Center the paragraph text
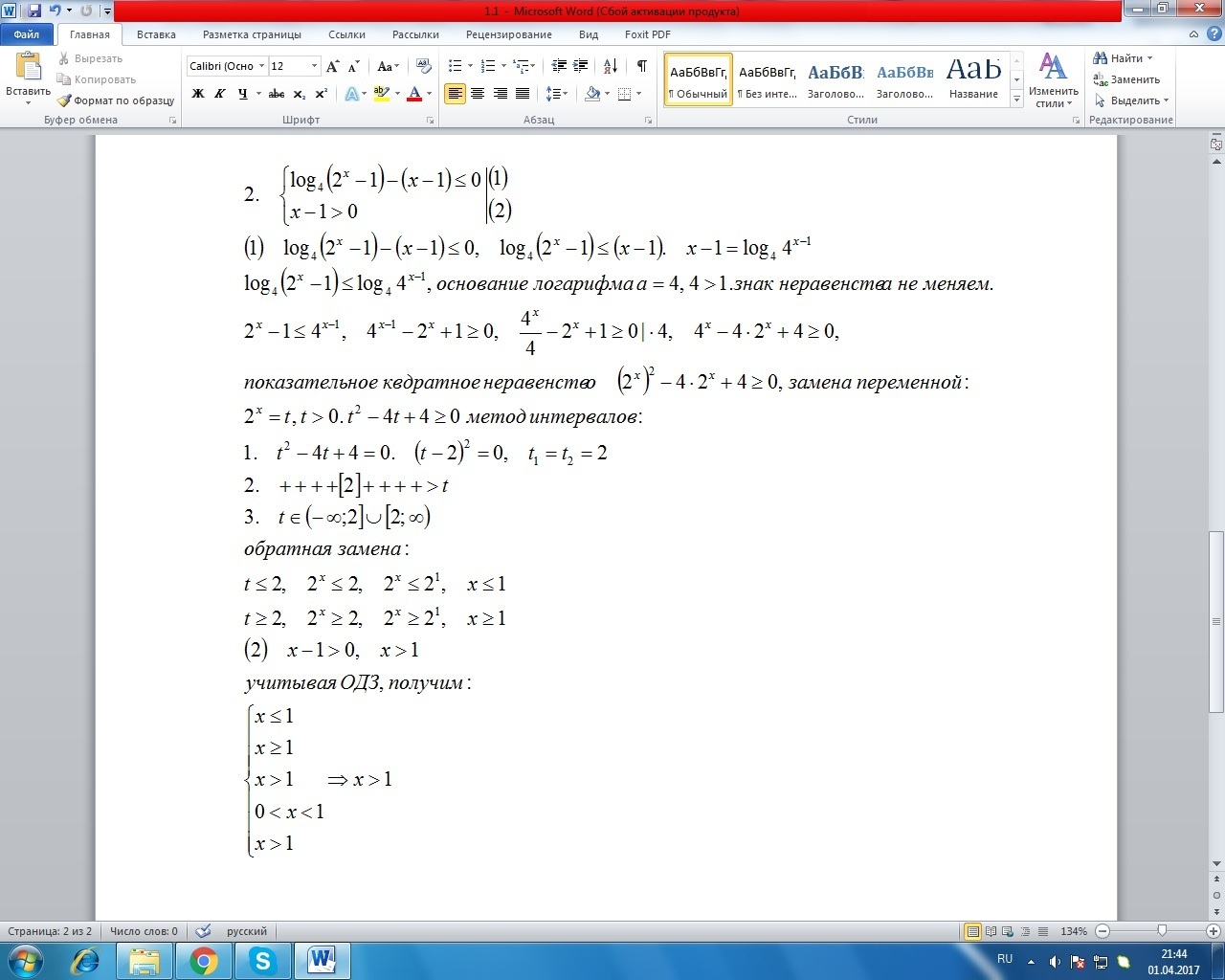 coord(477,94)
